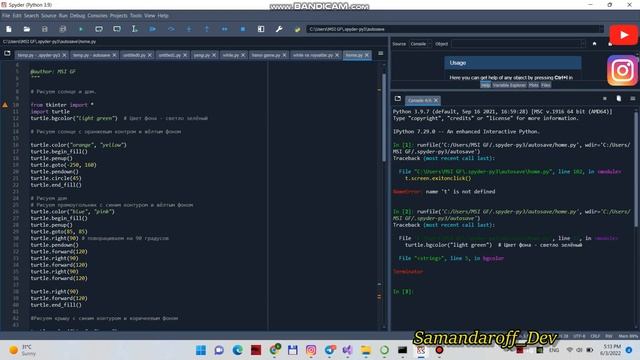Close the home.py editor tab
This screenshot has height=360, width=640.
(x=367, y=55)
